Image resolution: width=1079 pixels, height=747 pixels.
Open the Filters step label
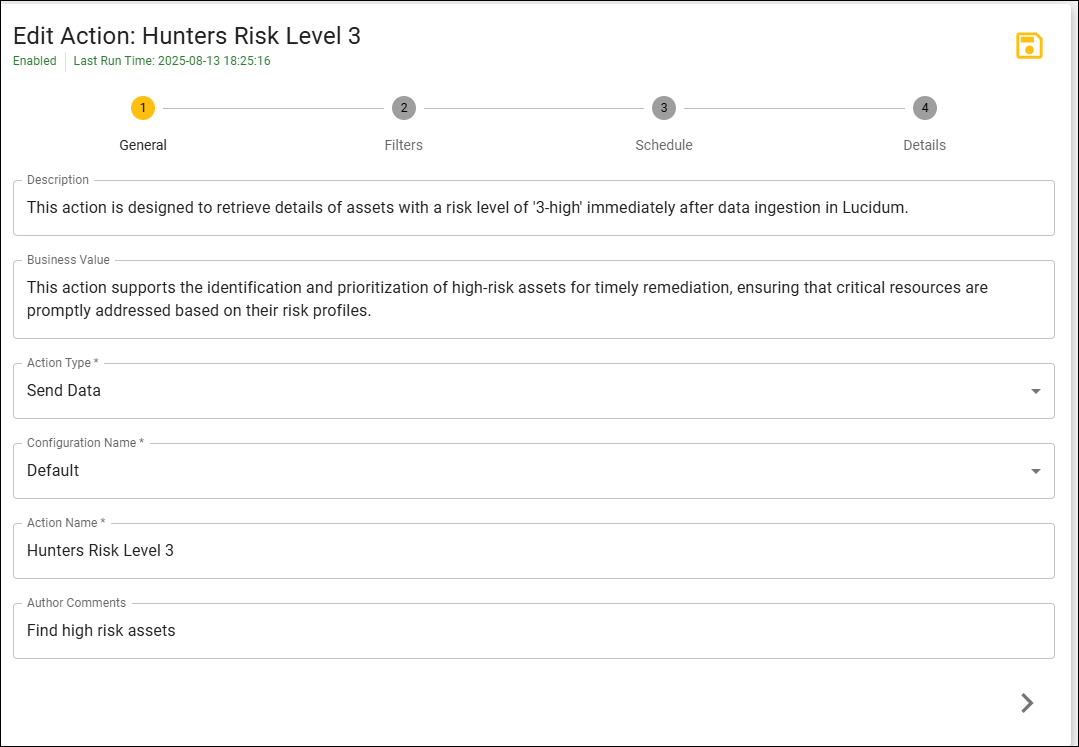click(404, 145)
